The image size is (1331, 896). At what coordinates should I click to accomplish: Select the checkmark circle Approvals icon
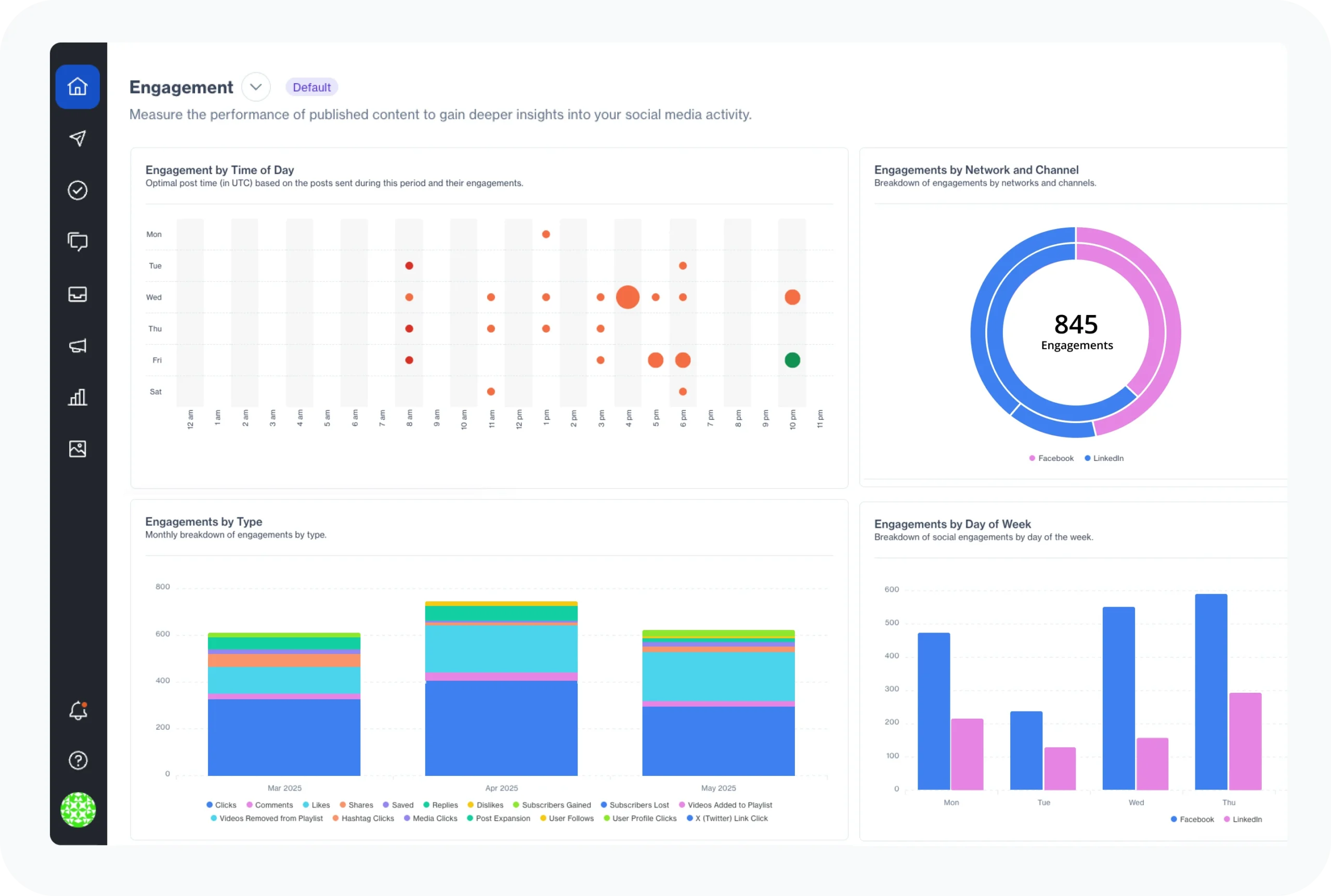[77, 190]
